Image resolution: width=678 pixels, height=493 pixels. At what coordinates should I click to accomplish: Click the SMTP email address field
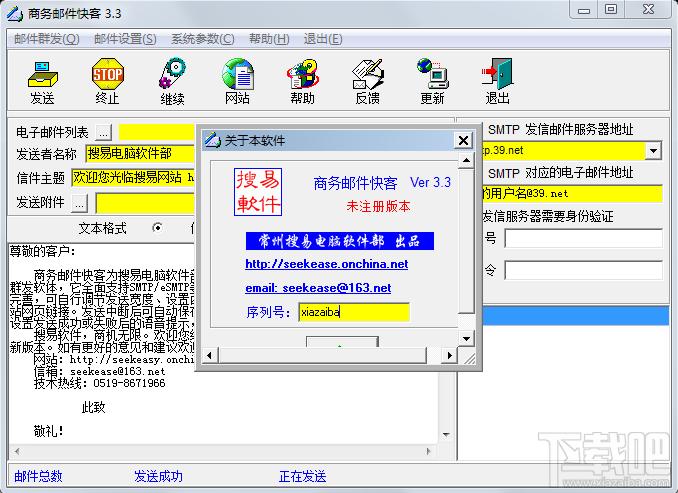(572, 194)
